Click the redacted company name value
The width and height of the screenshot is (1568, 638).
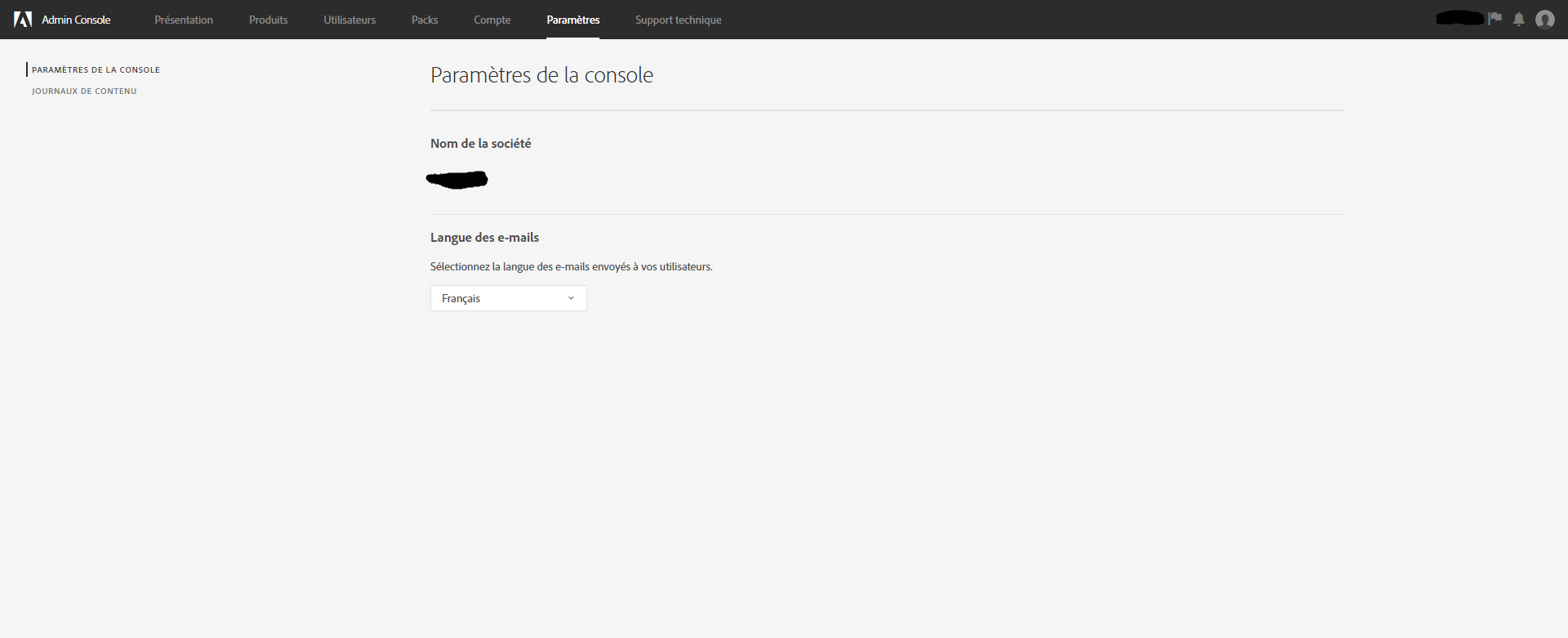coord(457,180)
